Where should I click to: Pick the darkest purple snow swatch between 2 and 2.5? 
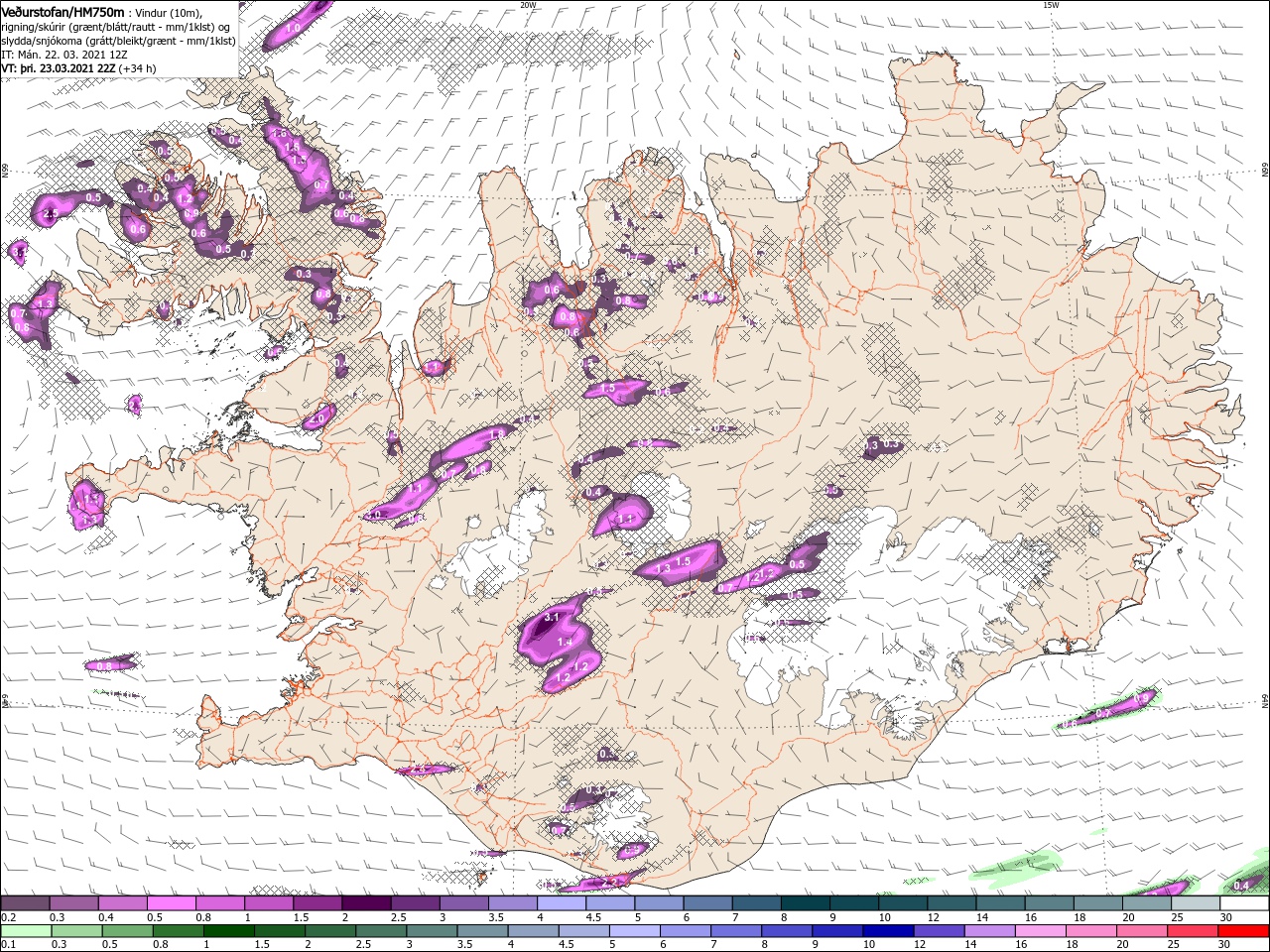pos(366,903)
